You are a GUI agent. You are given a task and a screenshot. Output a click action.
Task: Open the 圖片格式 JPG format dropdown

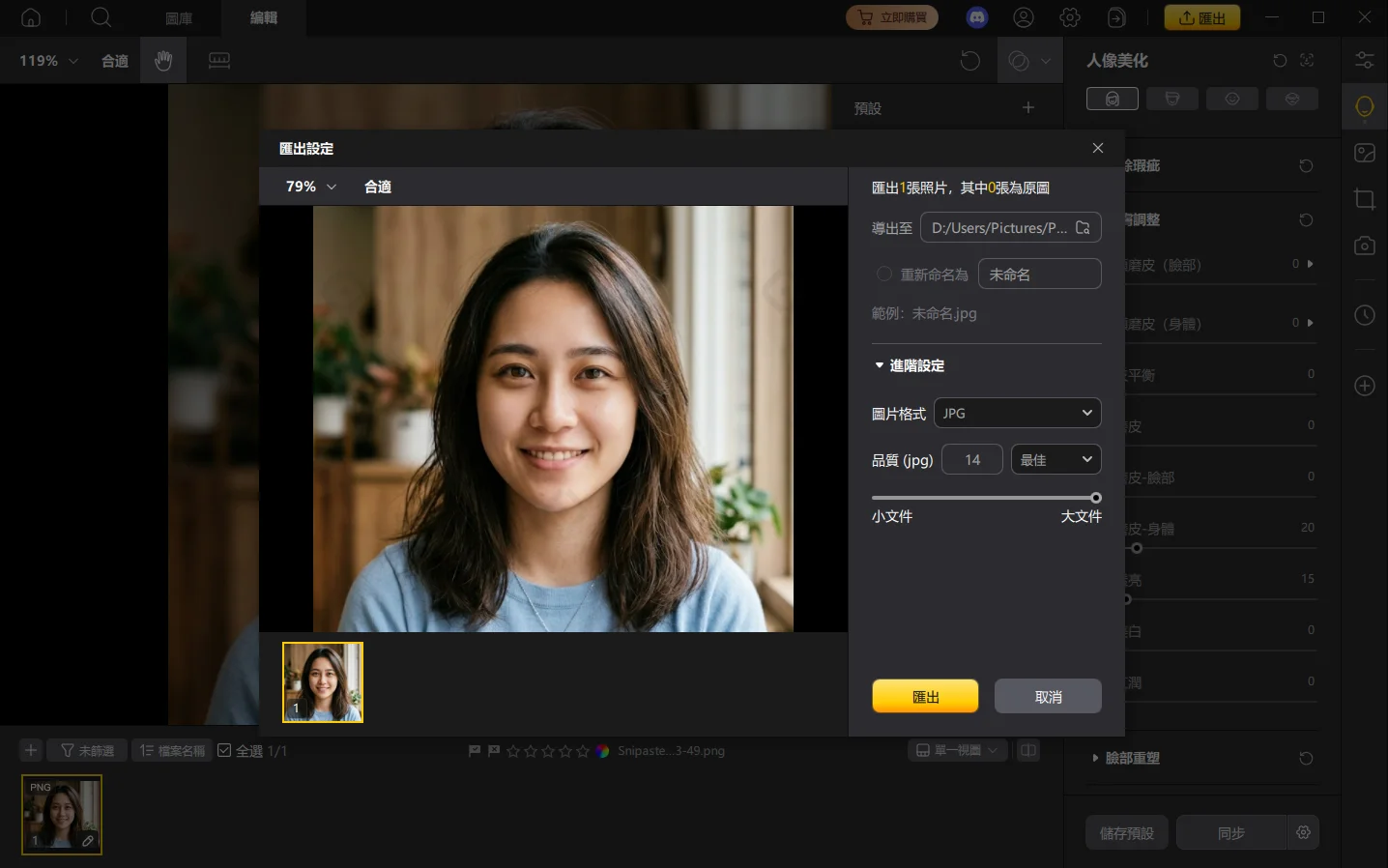click(x=1017, y=413)
